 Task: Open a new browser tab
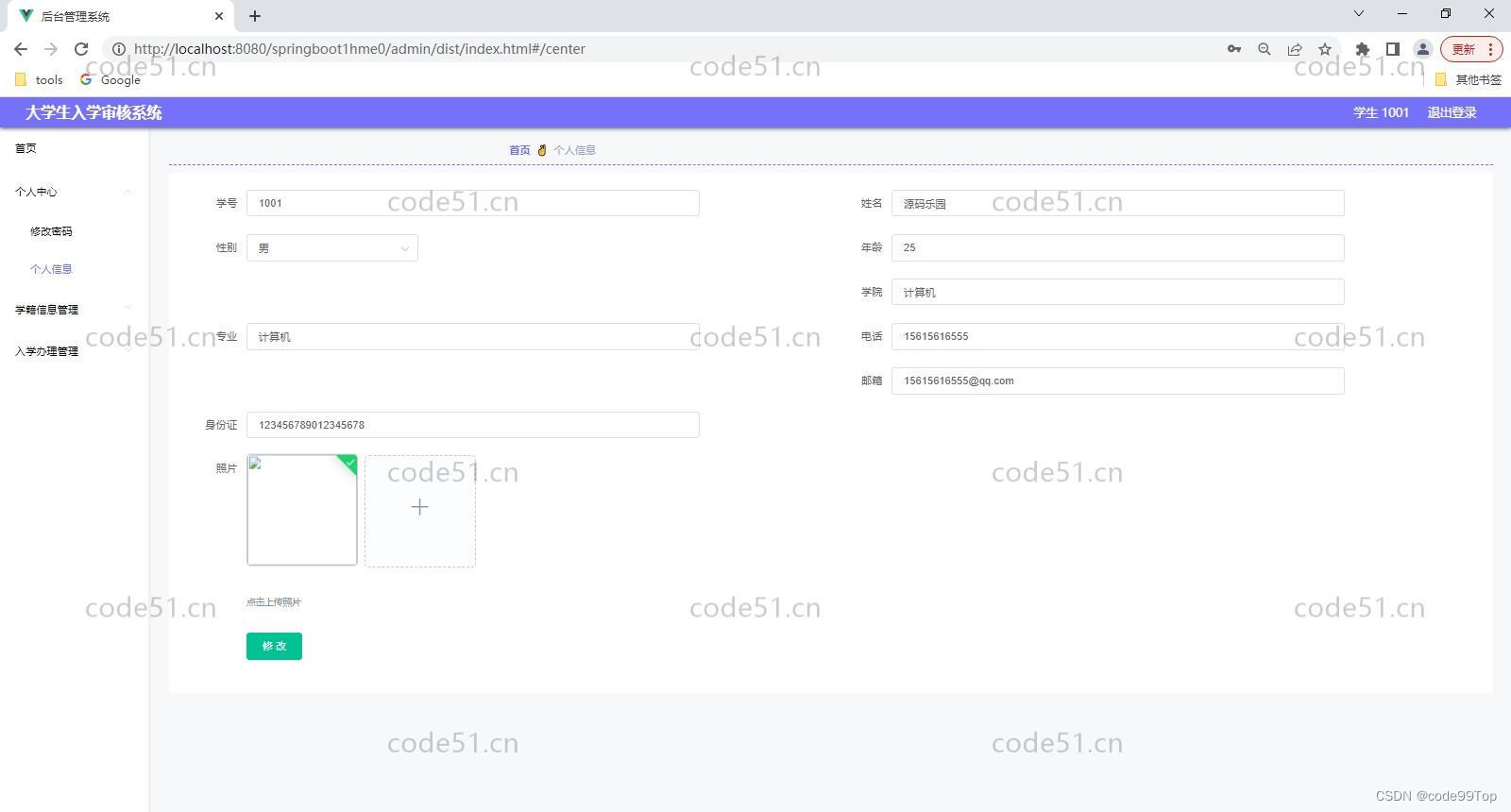point(255,16)
